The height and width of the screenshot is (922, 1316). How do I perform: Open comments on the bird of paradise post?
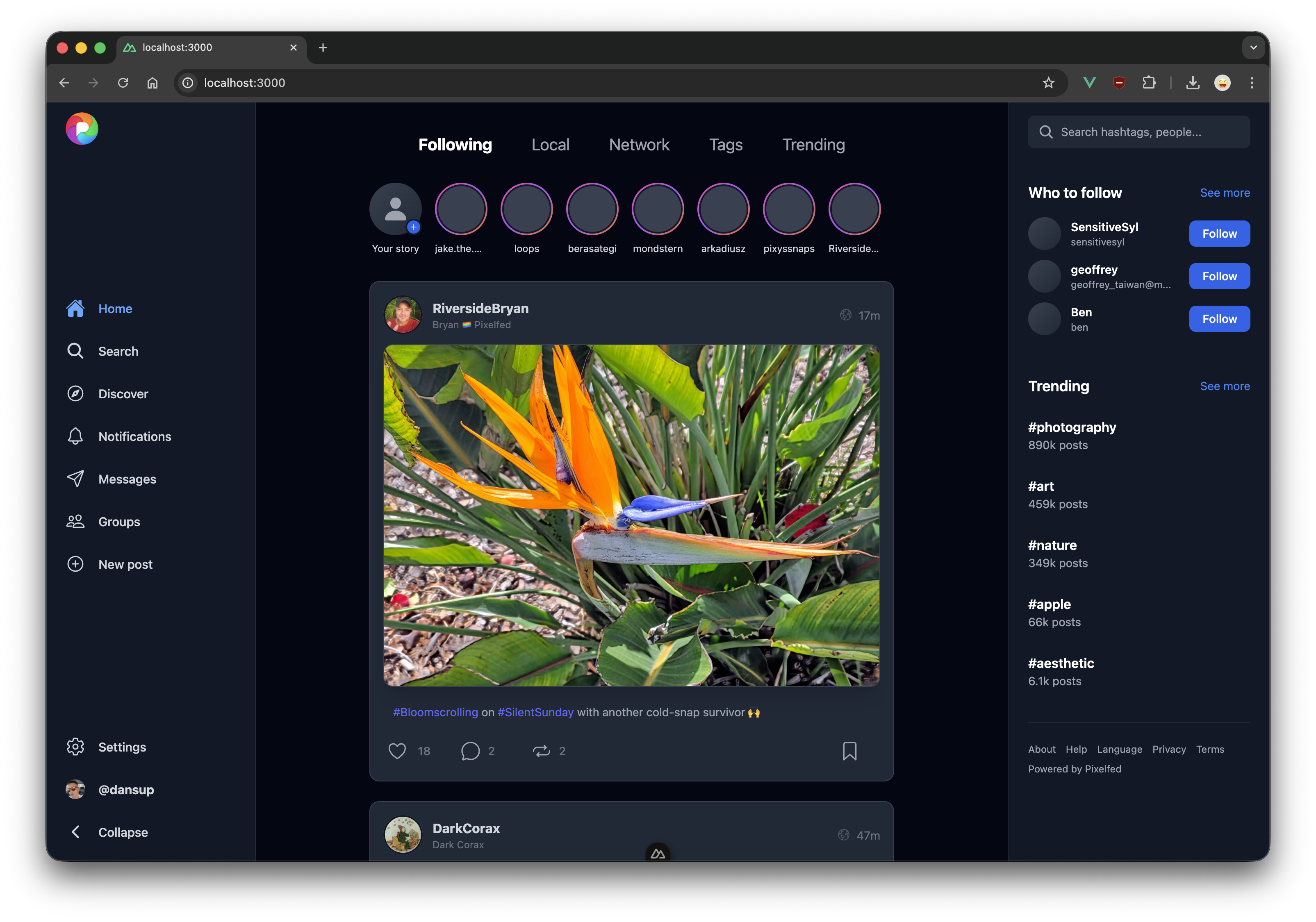[x=470, y=751]
